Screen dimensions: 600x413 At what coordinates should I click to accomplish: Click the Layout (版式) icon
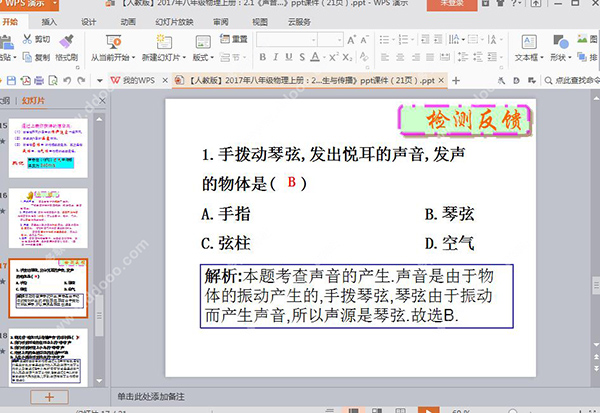(203, 42)
